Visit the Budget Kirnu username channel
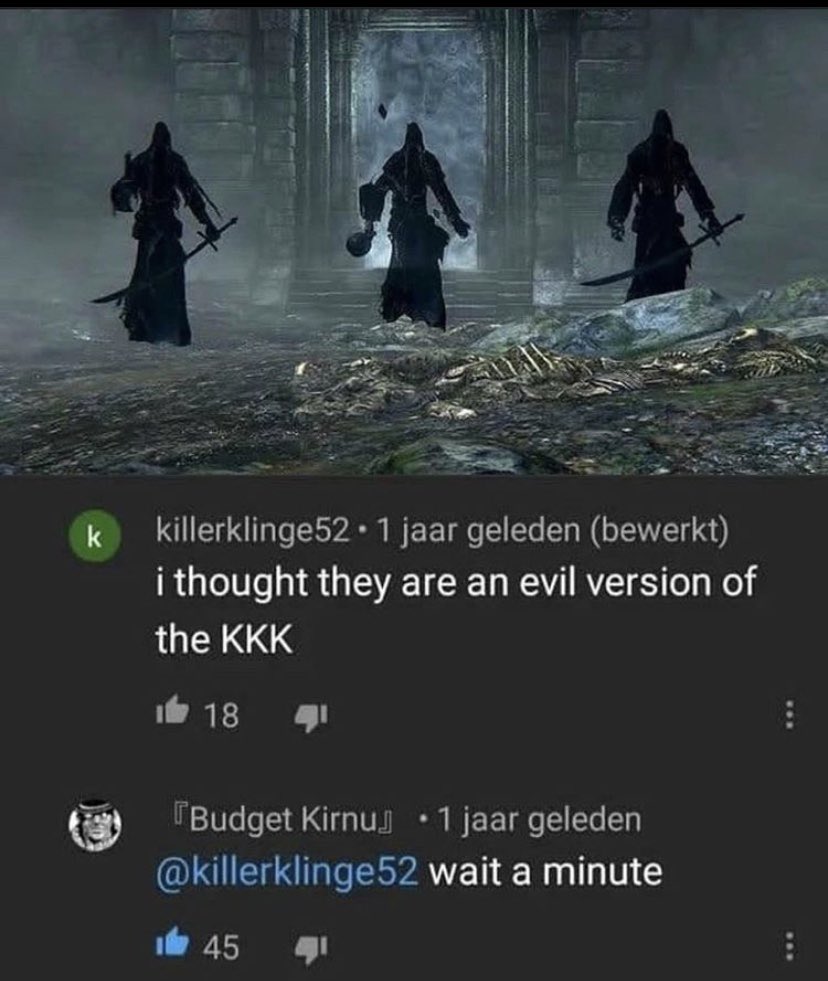Screen dimensions: 828x981 pos(284,819)
